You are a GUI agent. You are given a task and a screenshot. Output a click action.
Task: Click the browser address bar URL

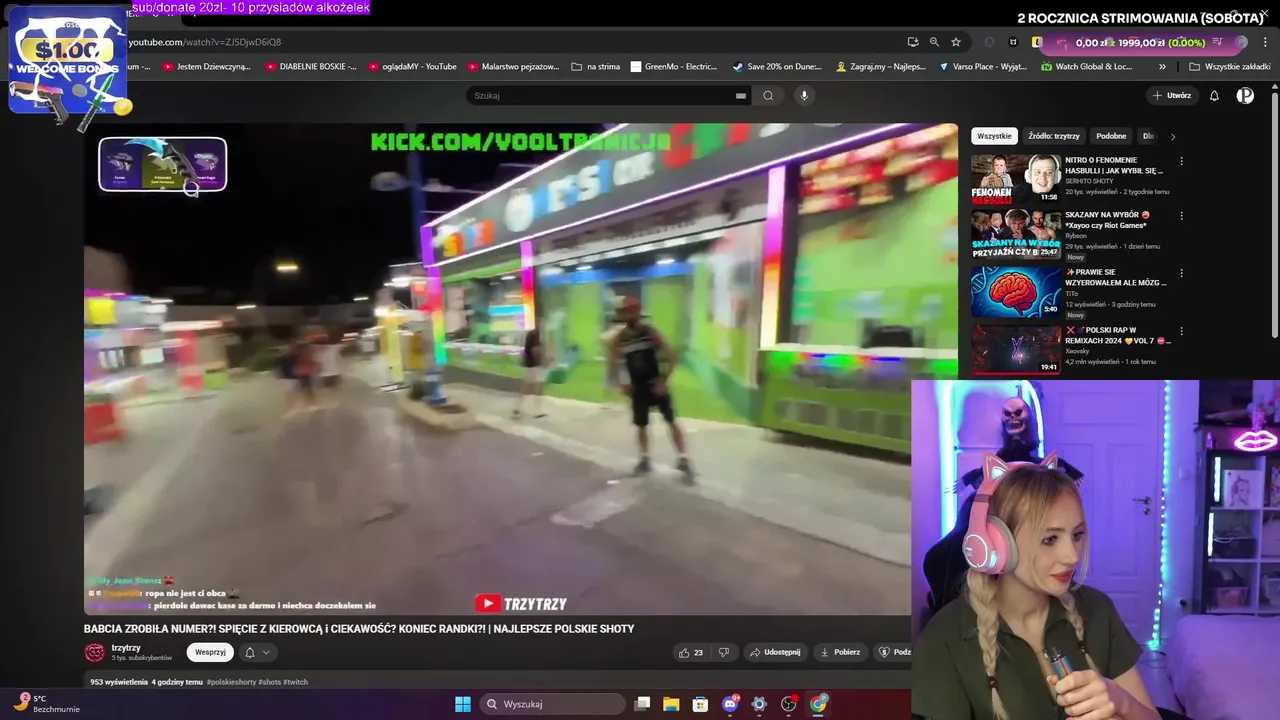click(204, 42)
